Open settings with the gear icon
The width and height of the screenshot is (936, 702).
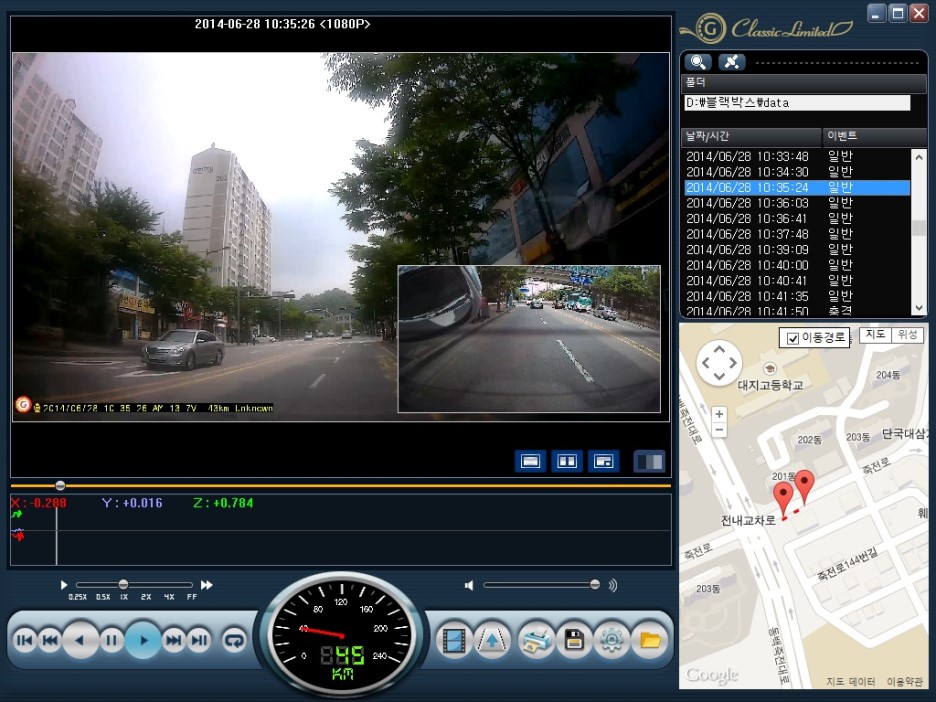[611, 640]
